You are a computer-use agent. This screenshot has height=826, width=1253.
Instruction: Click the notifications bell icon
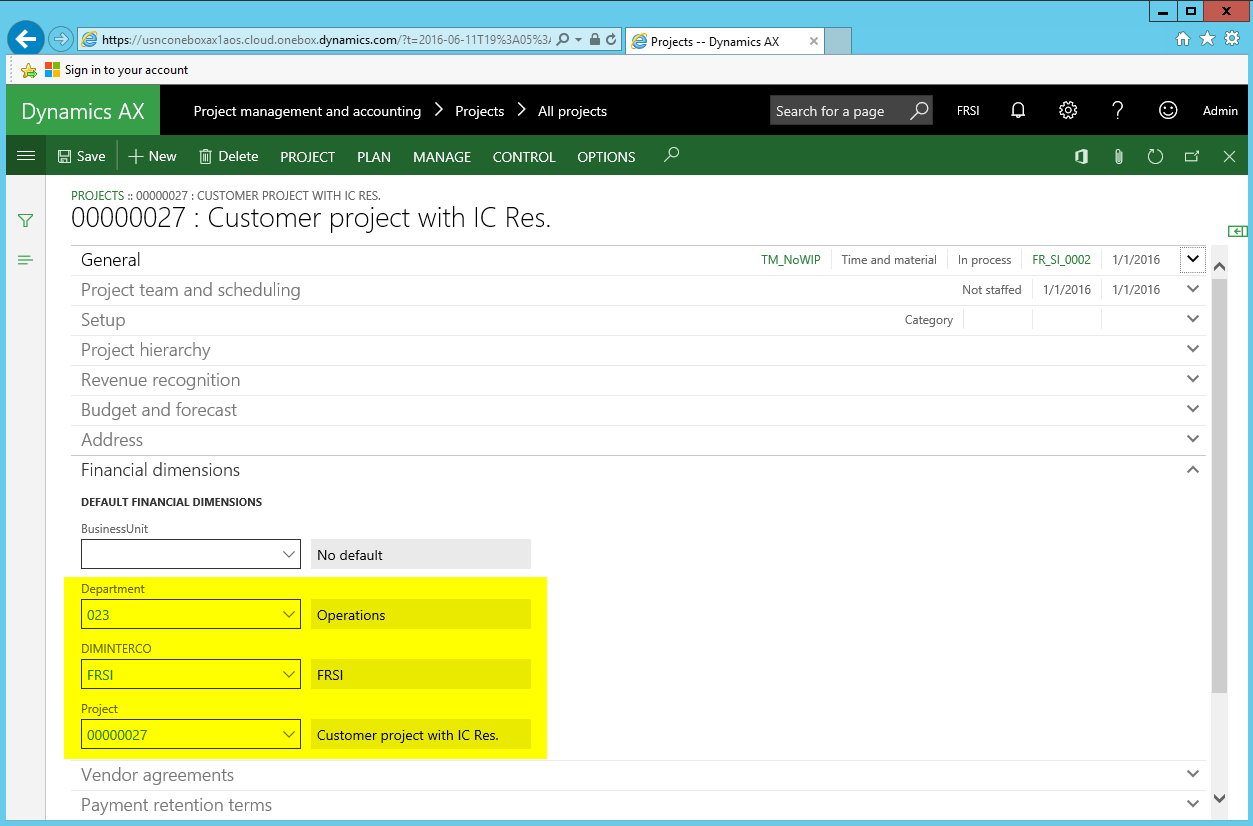click(1018, 111)
